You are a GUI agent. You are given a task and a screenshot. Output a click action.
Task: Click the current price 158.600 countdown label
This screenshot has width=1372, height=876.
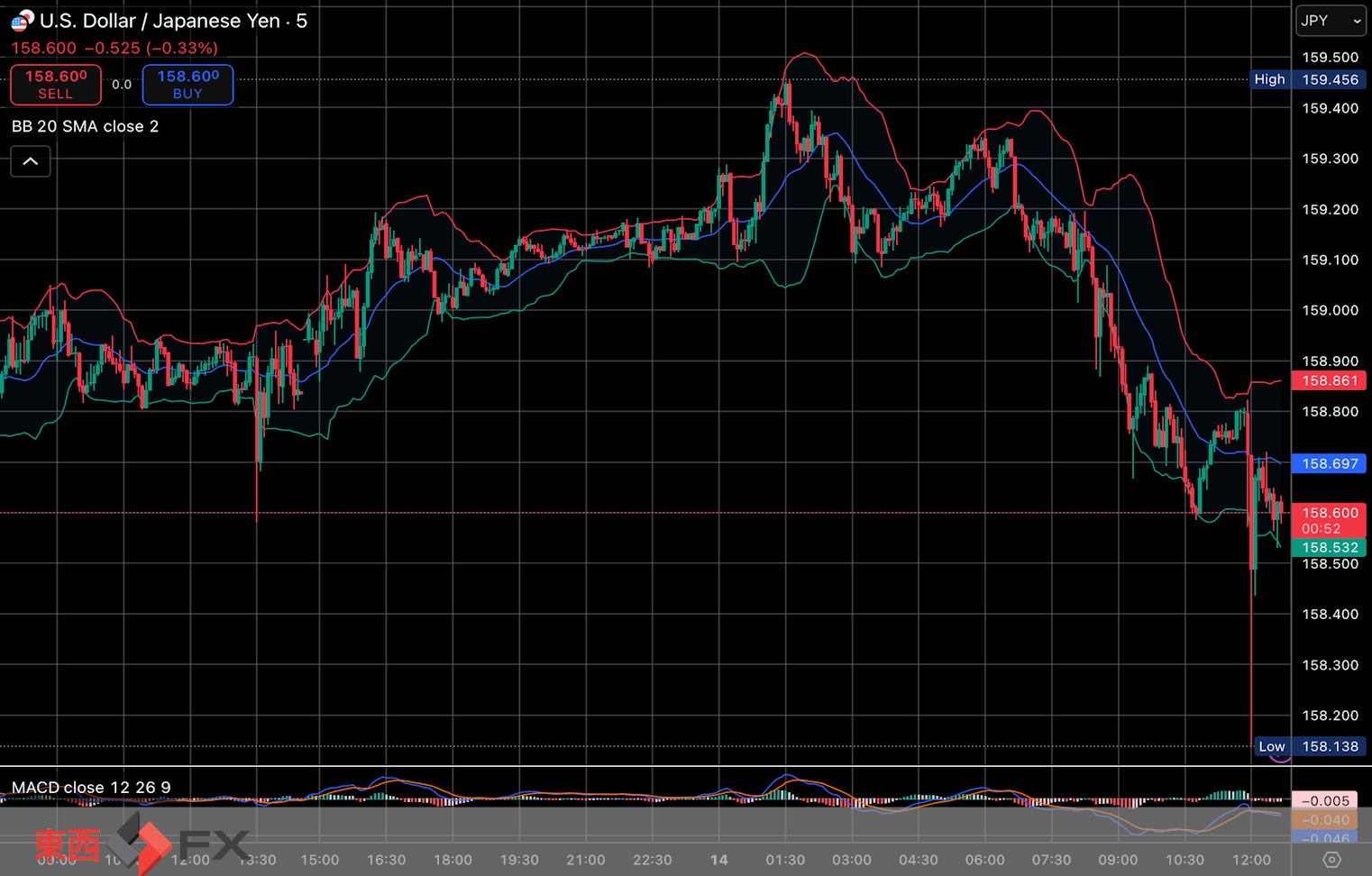tap(1329, 520)
